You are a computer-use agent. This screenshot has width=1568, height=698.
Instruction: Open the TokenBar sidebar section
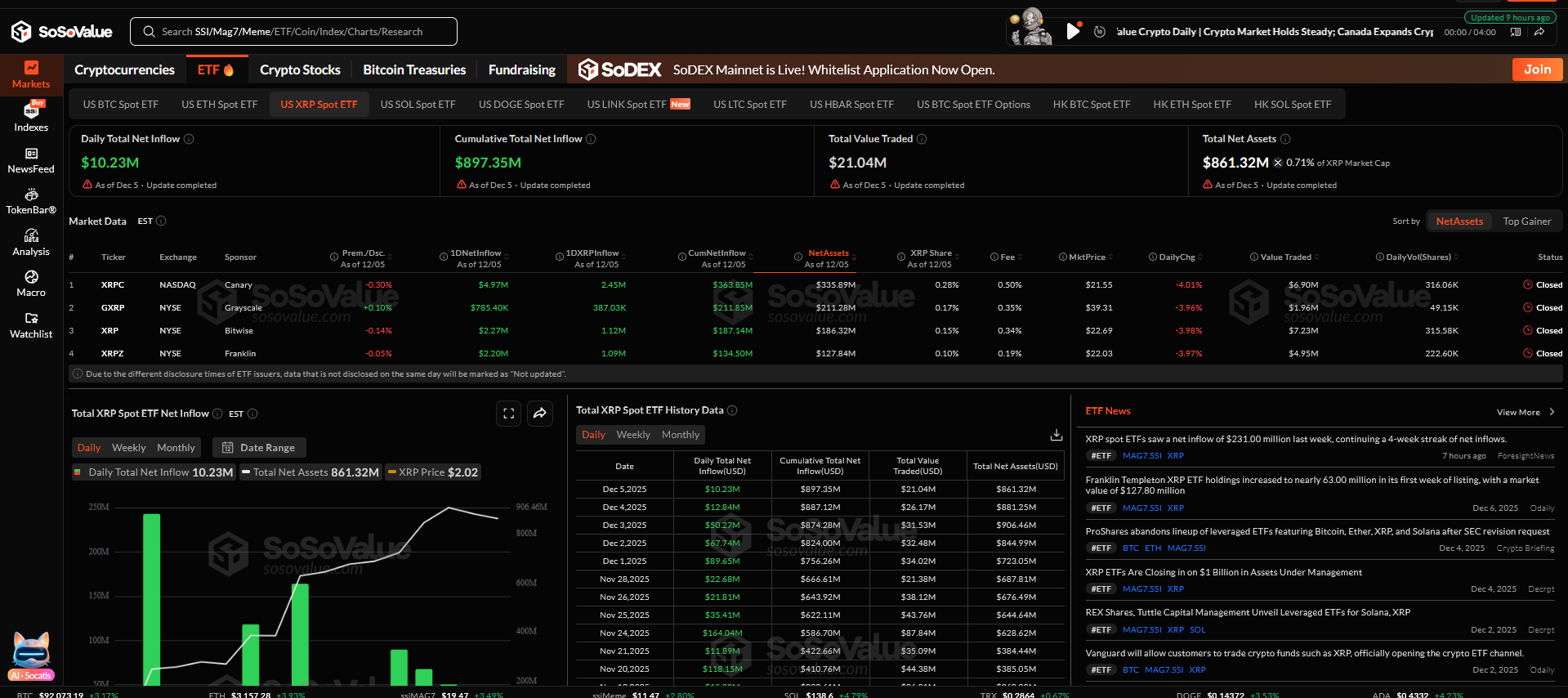(x=31, y=202)
